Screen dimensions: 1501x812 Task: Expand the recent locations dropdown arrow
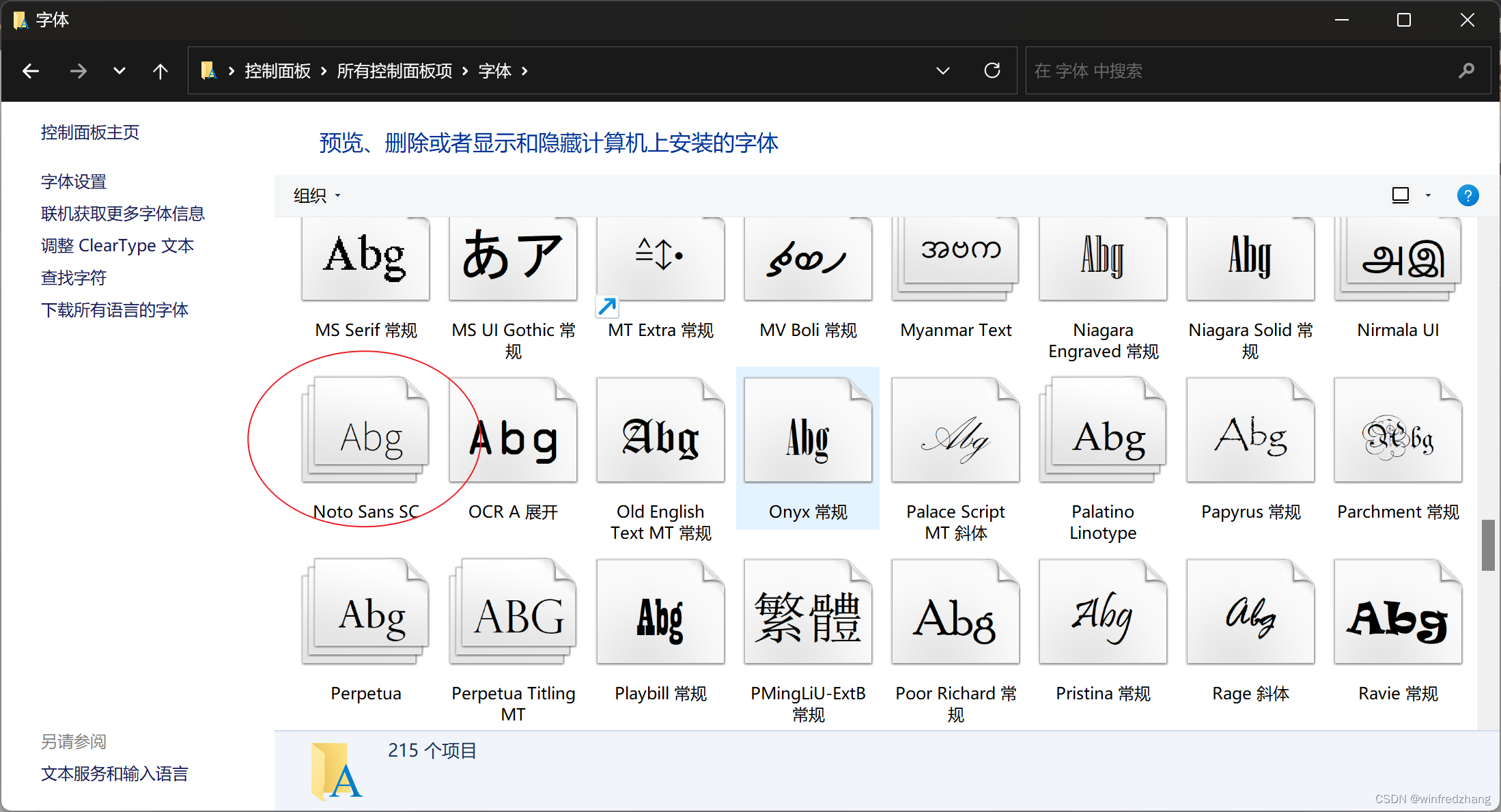coord(120,71)
